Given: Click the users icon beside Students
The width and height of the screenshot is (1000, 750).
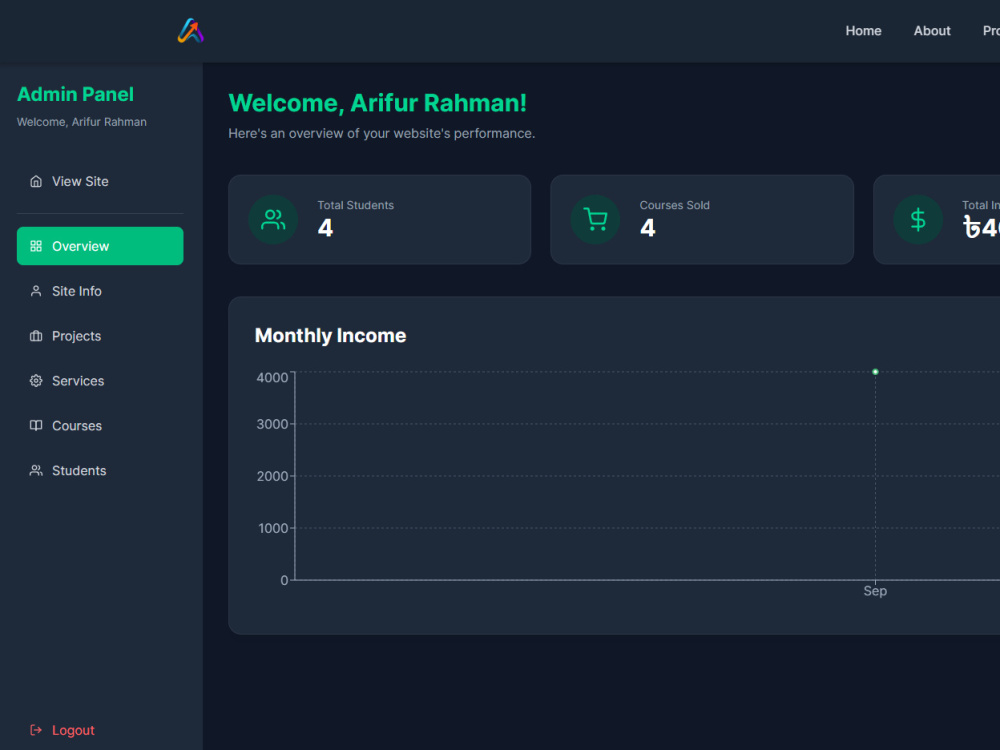Looking at the screenshot, I should tap(36, 471).
